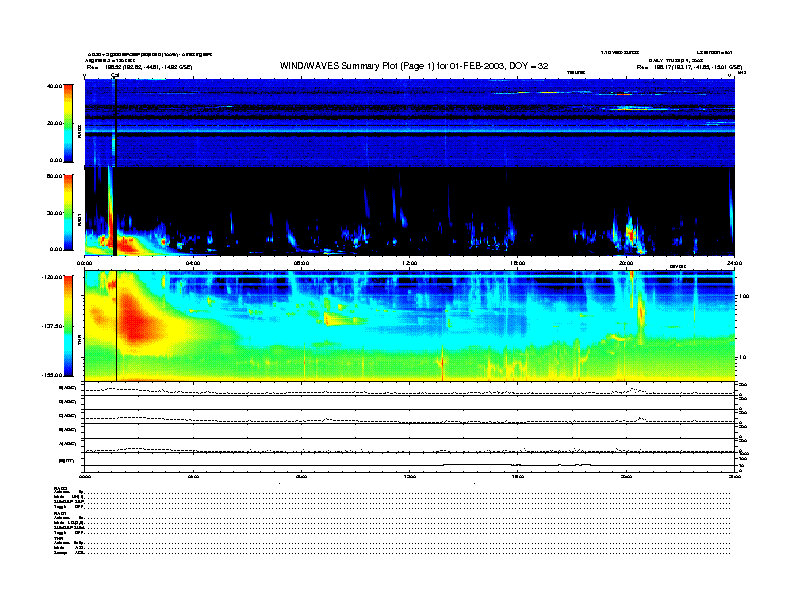Screen dimensions: 792x612
Task: Click the 20.00 label on RAD2 scale
Action: [54, 123]
